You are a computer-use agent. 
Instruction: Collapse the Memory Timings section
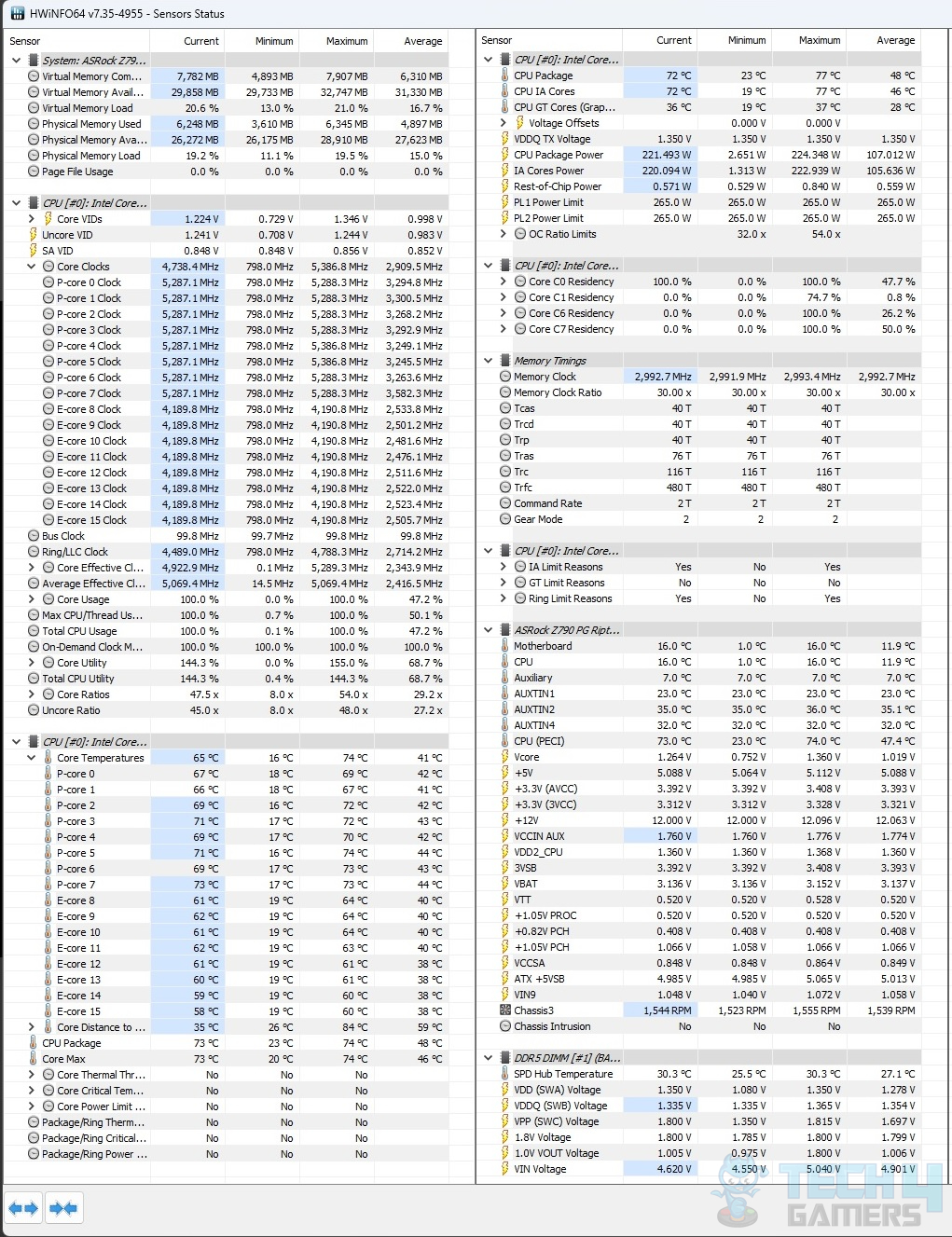click(x=489, y=361)
